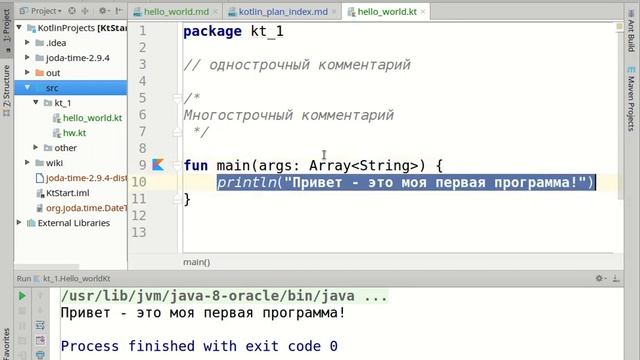
Task: Close the hello_world.md tab
Action: tap(215, 12)
